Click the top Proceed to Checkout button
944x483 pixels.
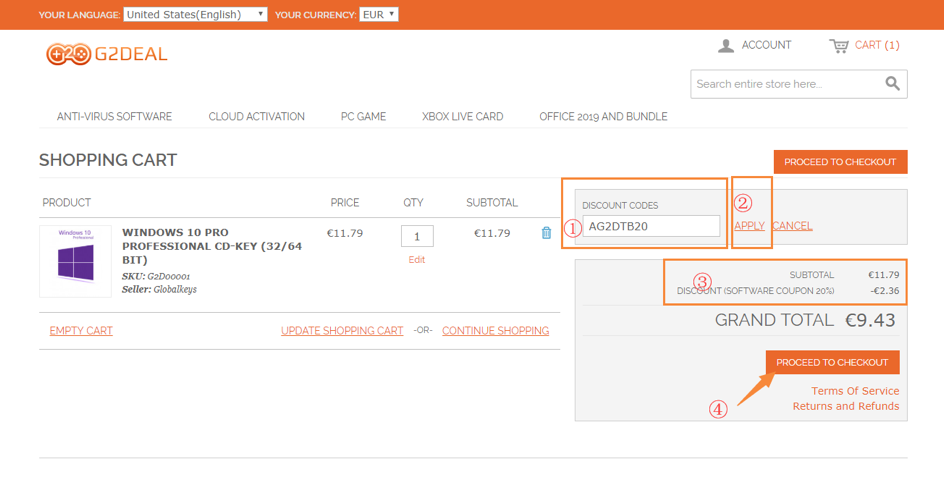tap(840, 162)
